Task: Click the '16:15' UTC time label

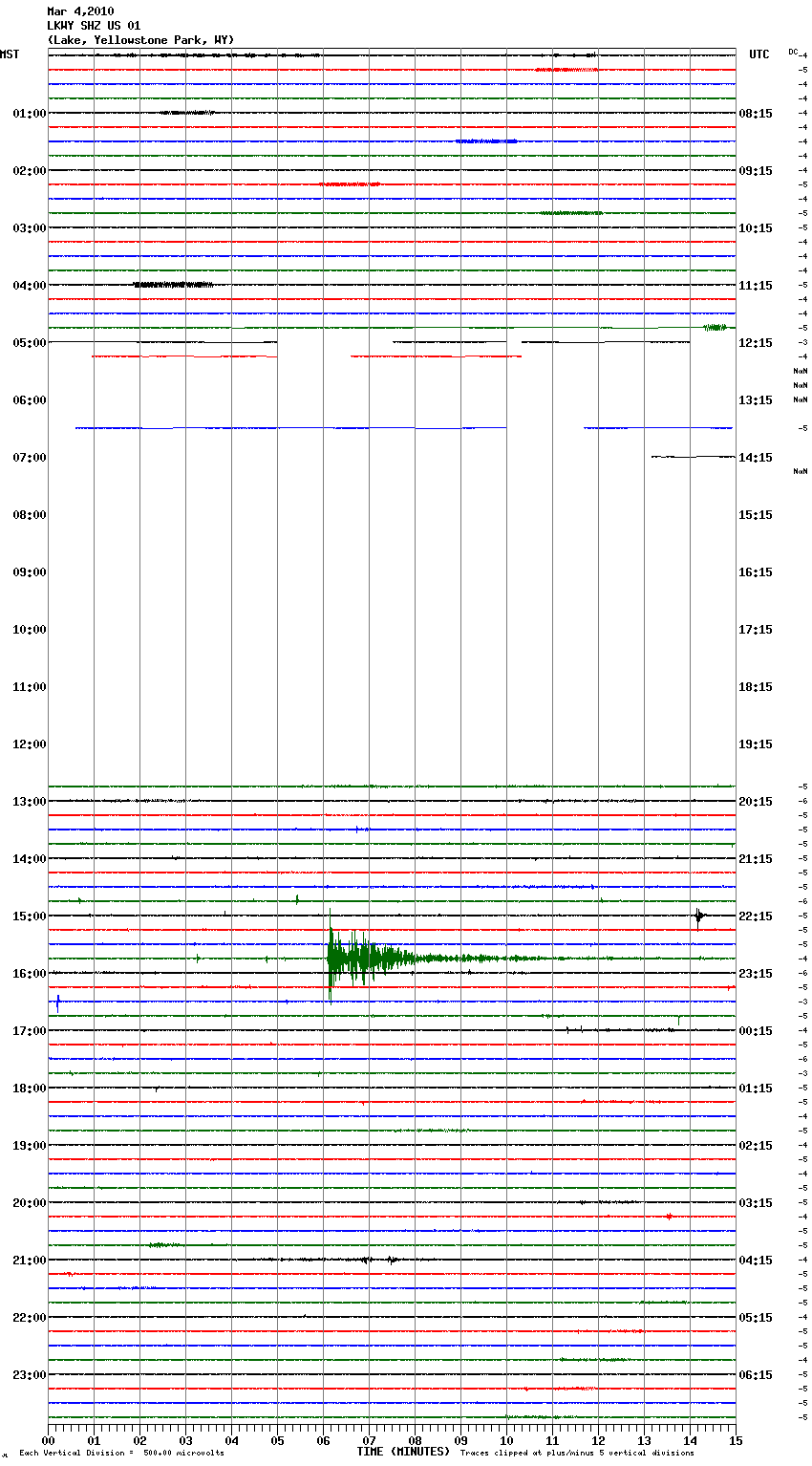Action: pyautogui.click(x=756, y=572)
